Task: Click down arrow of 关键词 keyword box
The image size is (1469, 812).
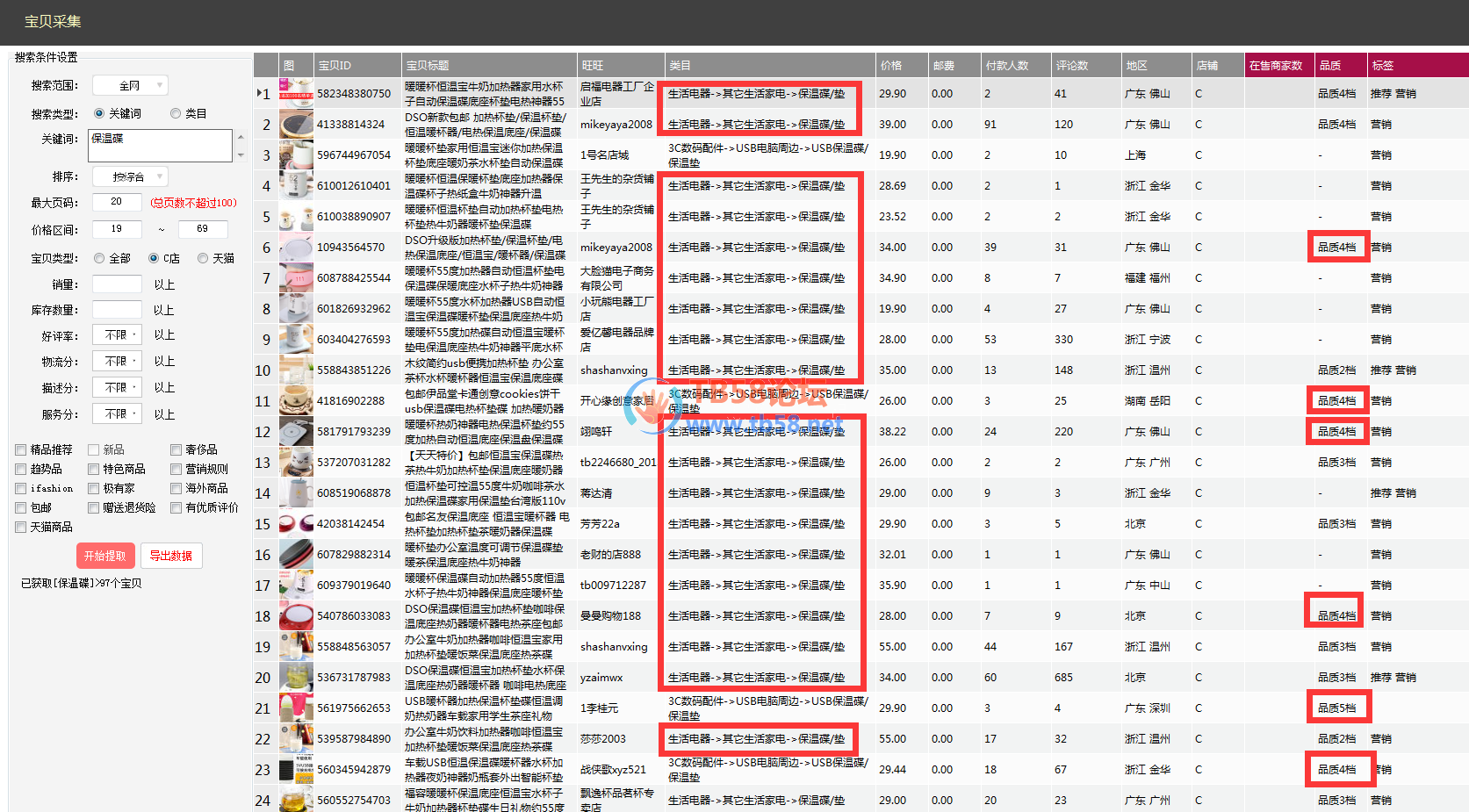Action: tap(241, 155)
